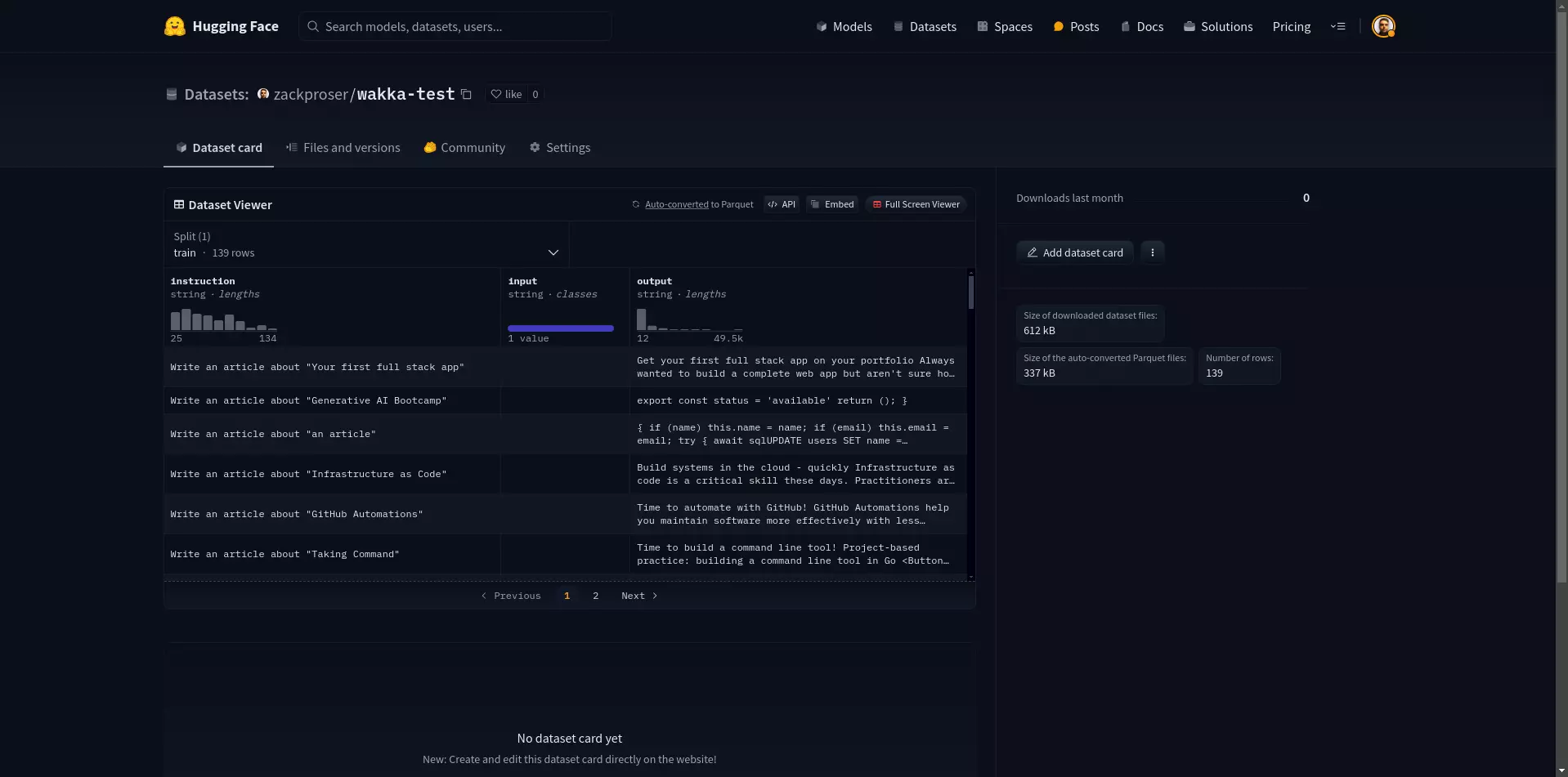Go to the Next page of rows
1568x777 pixels.
tap(638, 596)
